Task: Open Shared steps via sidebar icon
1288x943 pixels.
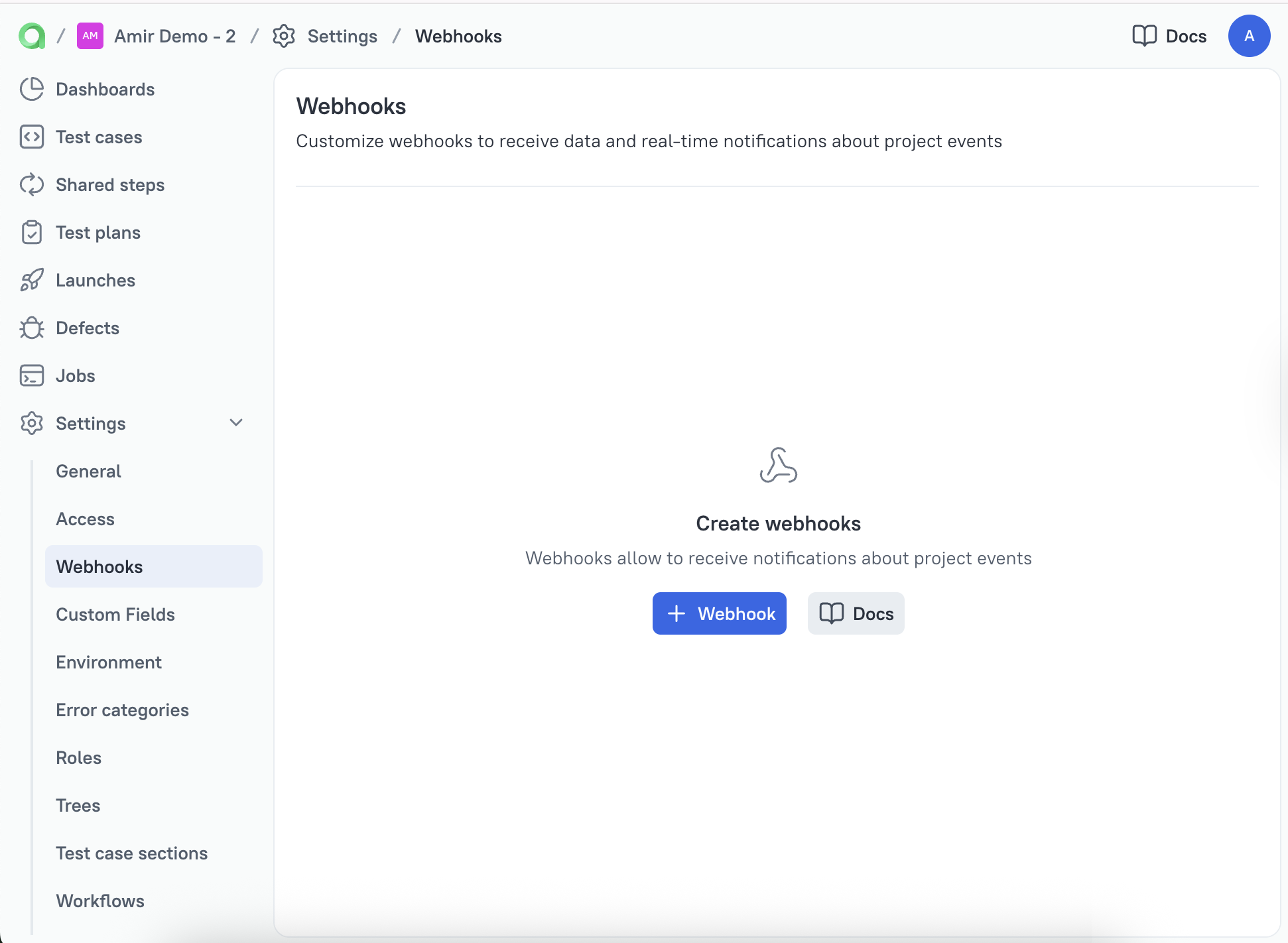Action: coord(32,184)
